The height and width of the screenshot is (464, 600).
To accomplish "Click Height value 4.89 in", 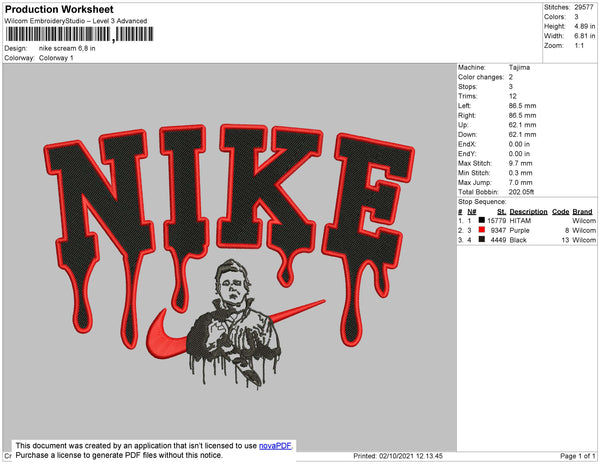I will point(585,26).
